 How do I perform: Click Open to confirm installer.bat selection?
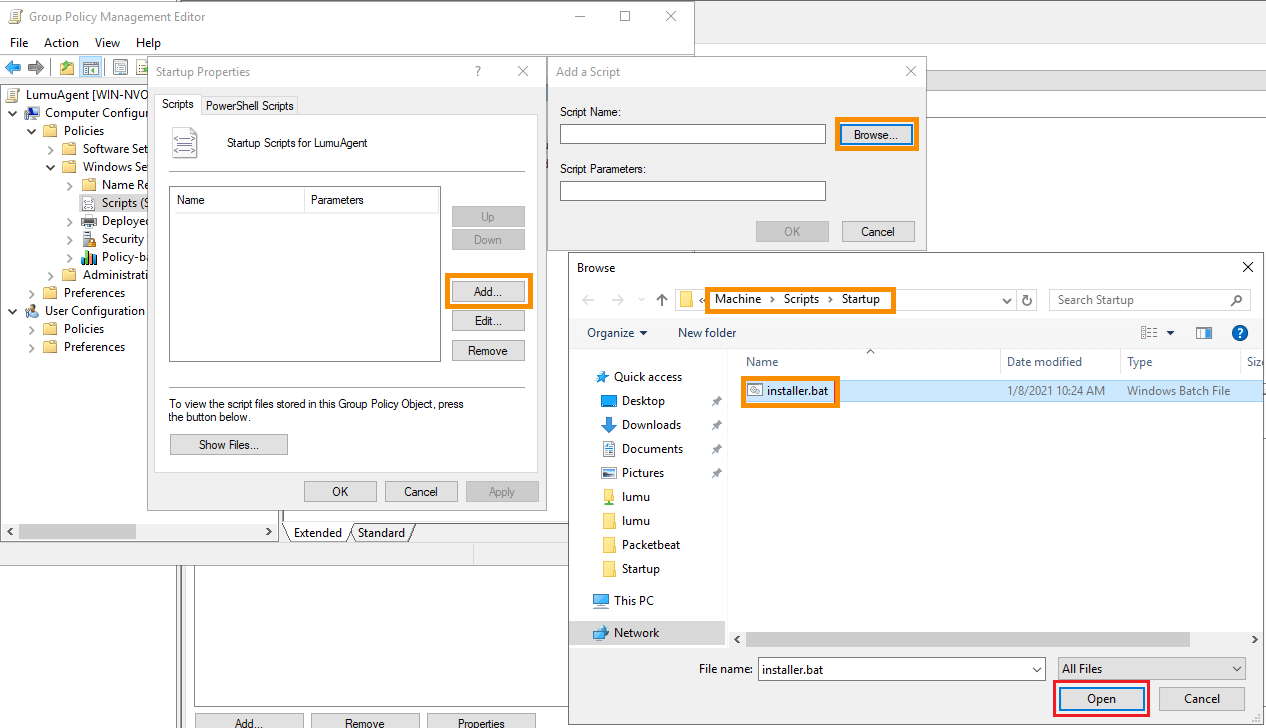point(1100,698)
